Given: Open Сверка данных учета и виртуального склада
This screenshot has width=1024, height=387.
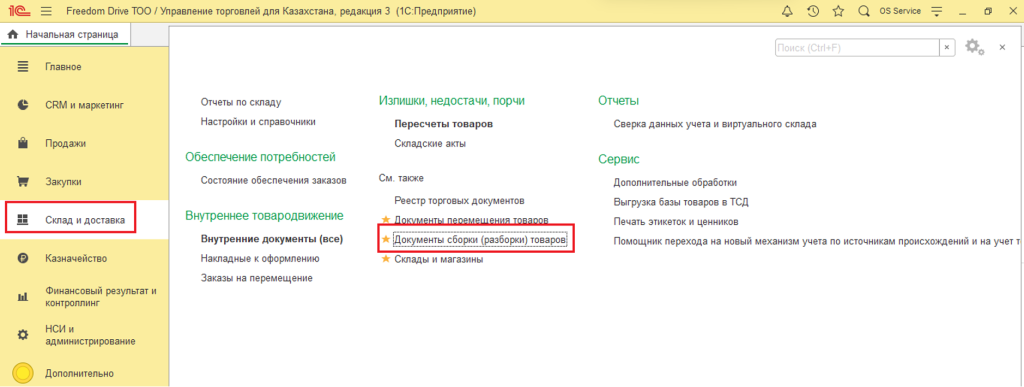Looking at the screenshot, I should click(715, 123).
